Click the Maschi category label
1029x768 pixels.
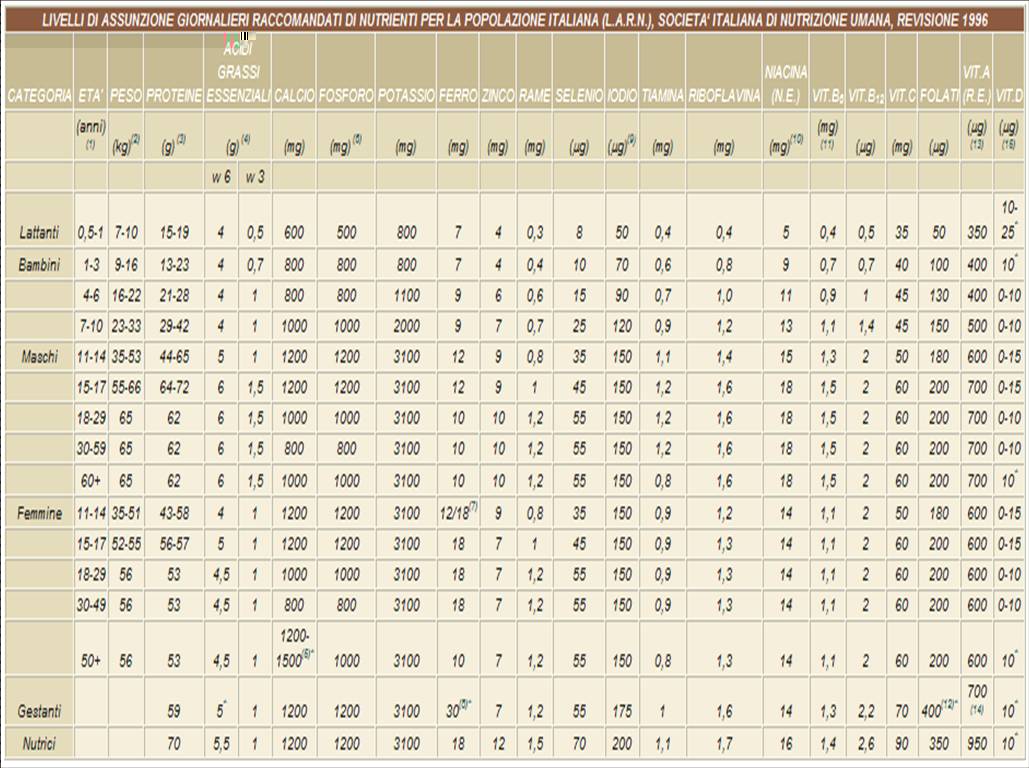(x=39, y=356)
